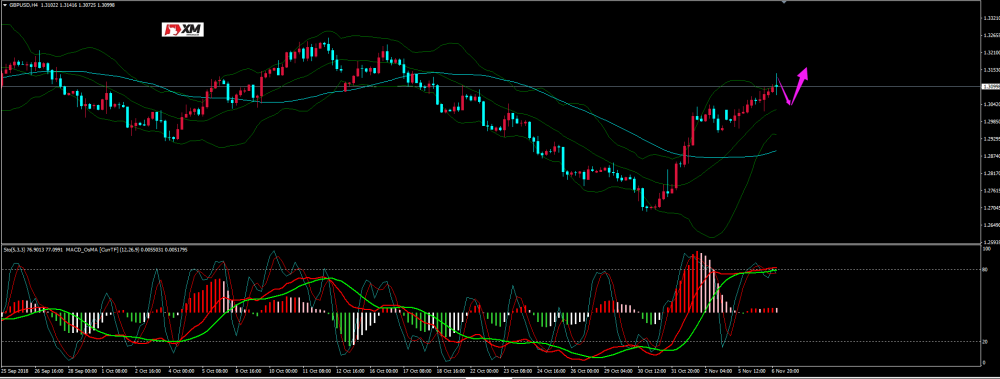Click the 31 Oct 20:00 time label
This screenshot has height=379, width=1000.
[686, 371]
